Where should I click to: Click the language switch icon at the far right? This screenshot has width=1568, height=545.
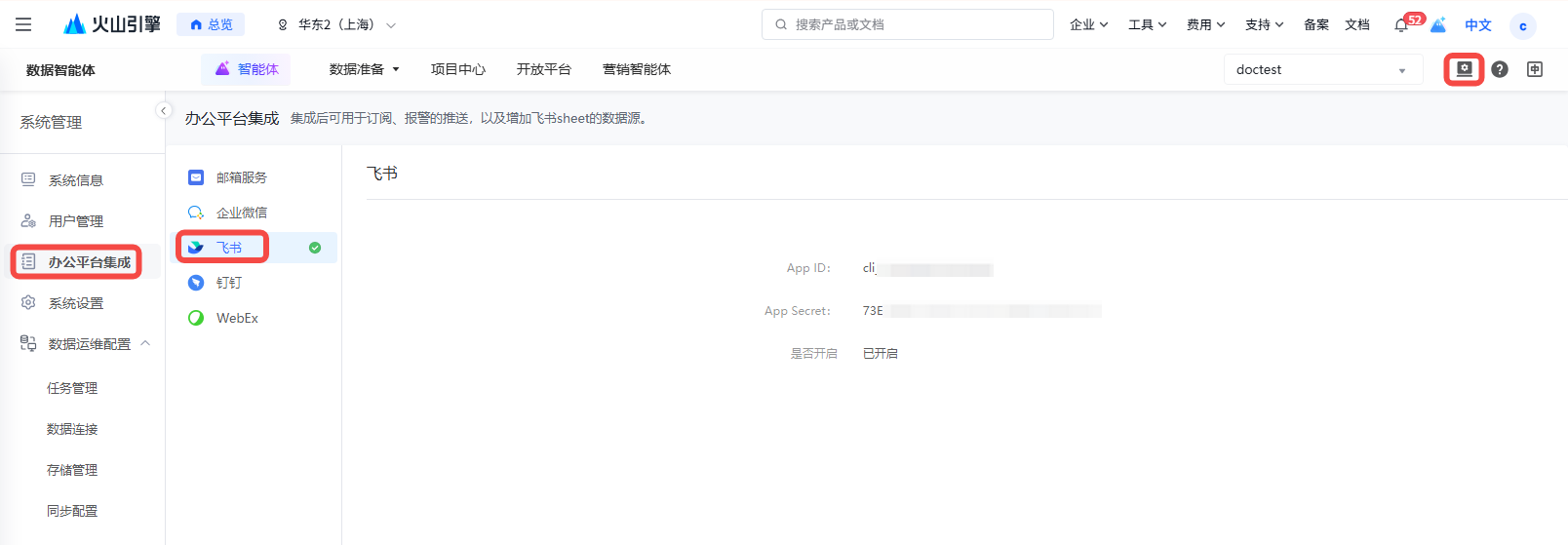click(1535, 69)
